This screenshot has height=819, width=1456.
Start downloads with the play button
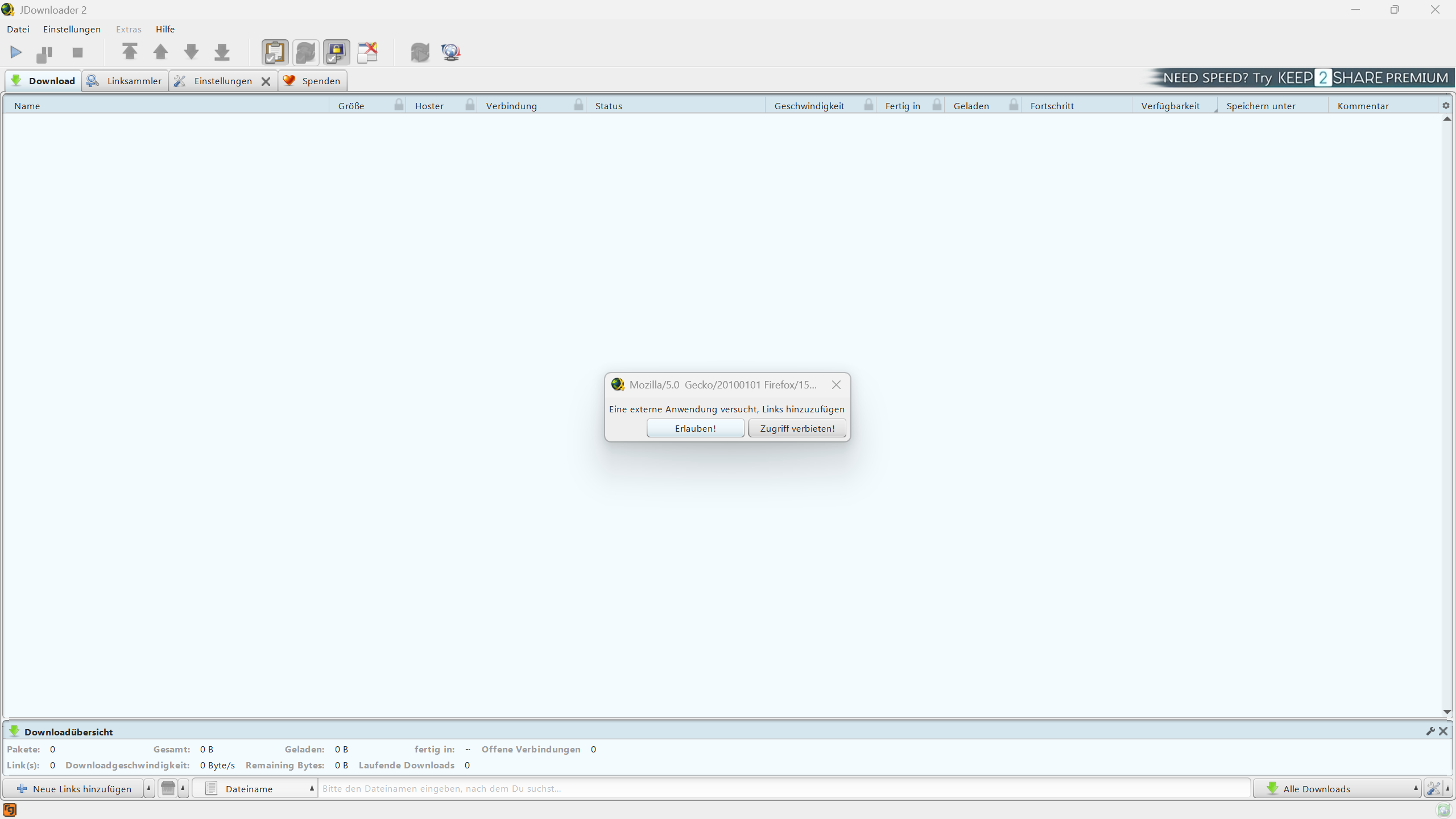[16, 52]
